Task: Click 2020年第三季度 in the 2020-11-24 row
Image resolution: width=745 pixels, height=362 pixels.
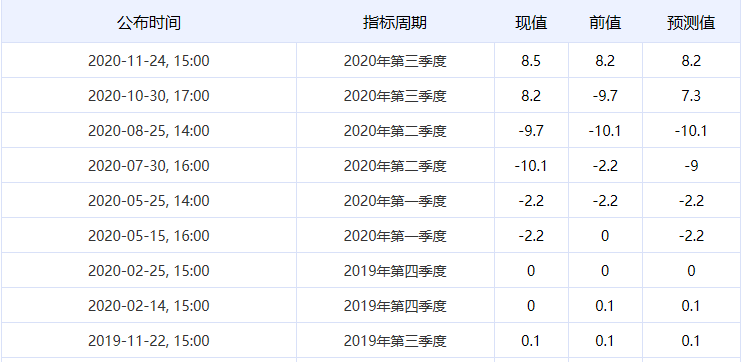Action: coord(395,61)
